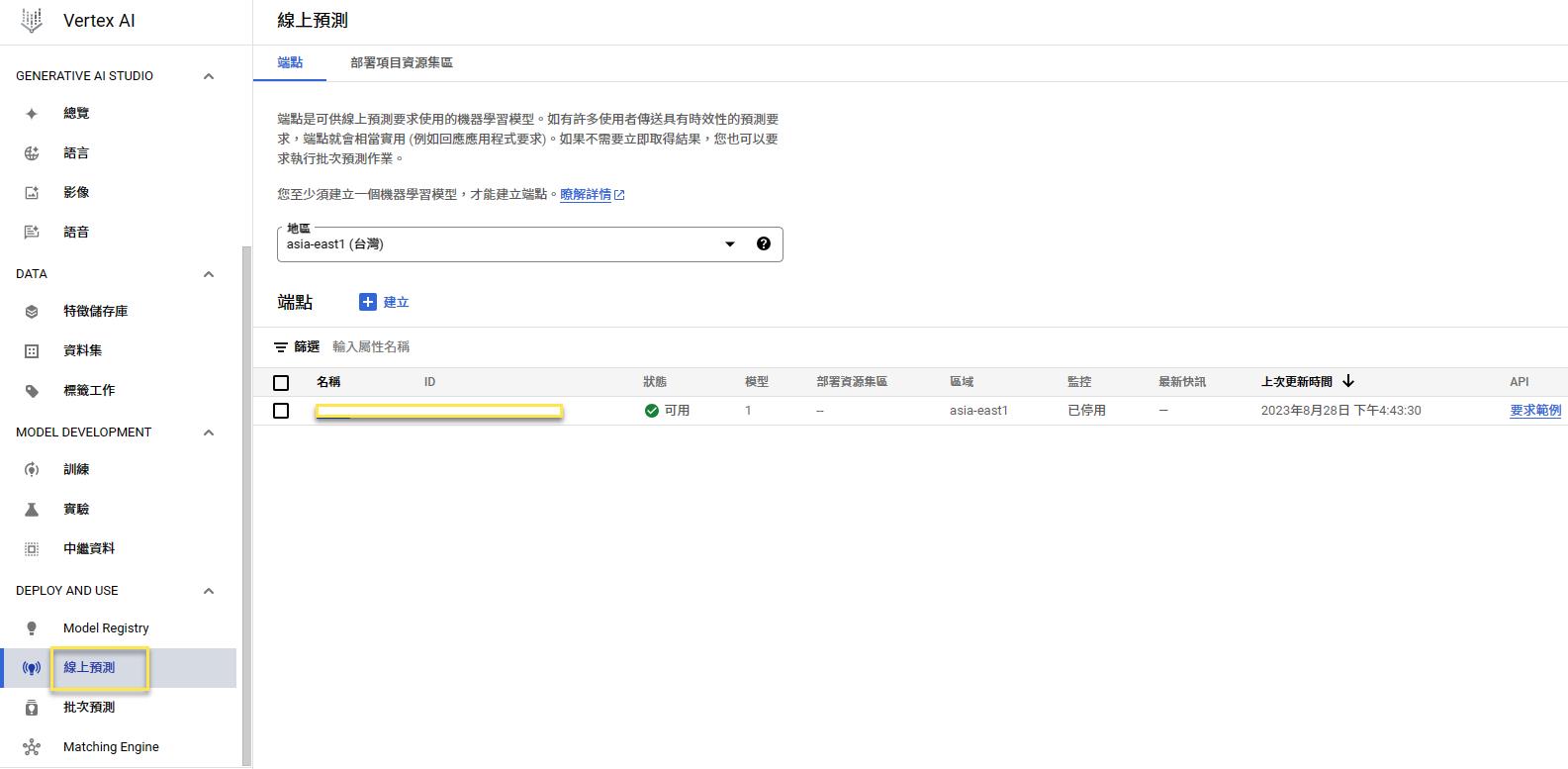The image size is (1568, 769).
Task: Click the help icon beside region selector
Action: click(763, 243)
